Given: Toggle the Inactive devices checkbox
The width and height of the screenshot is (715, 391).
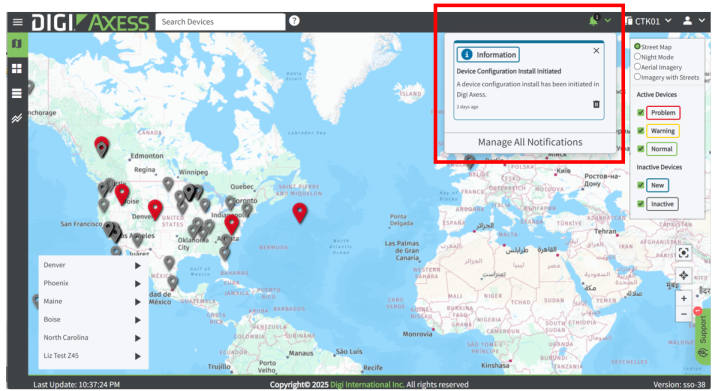Looking at the screenshot, I should click(x=640, y=203).
